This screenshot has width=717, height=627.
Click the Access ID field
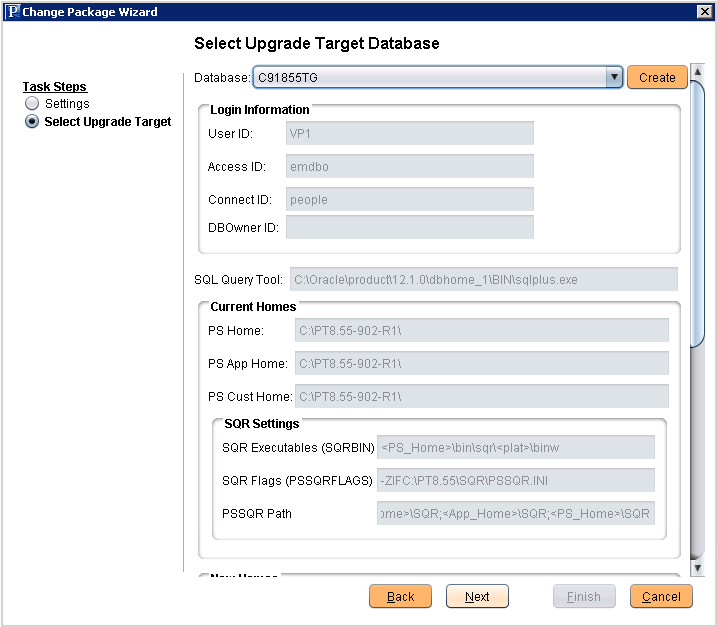(x=410, y=166)
